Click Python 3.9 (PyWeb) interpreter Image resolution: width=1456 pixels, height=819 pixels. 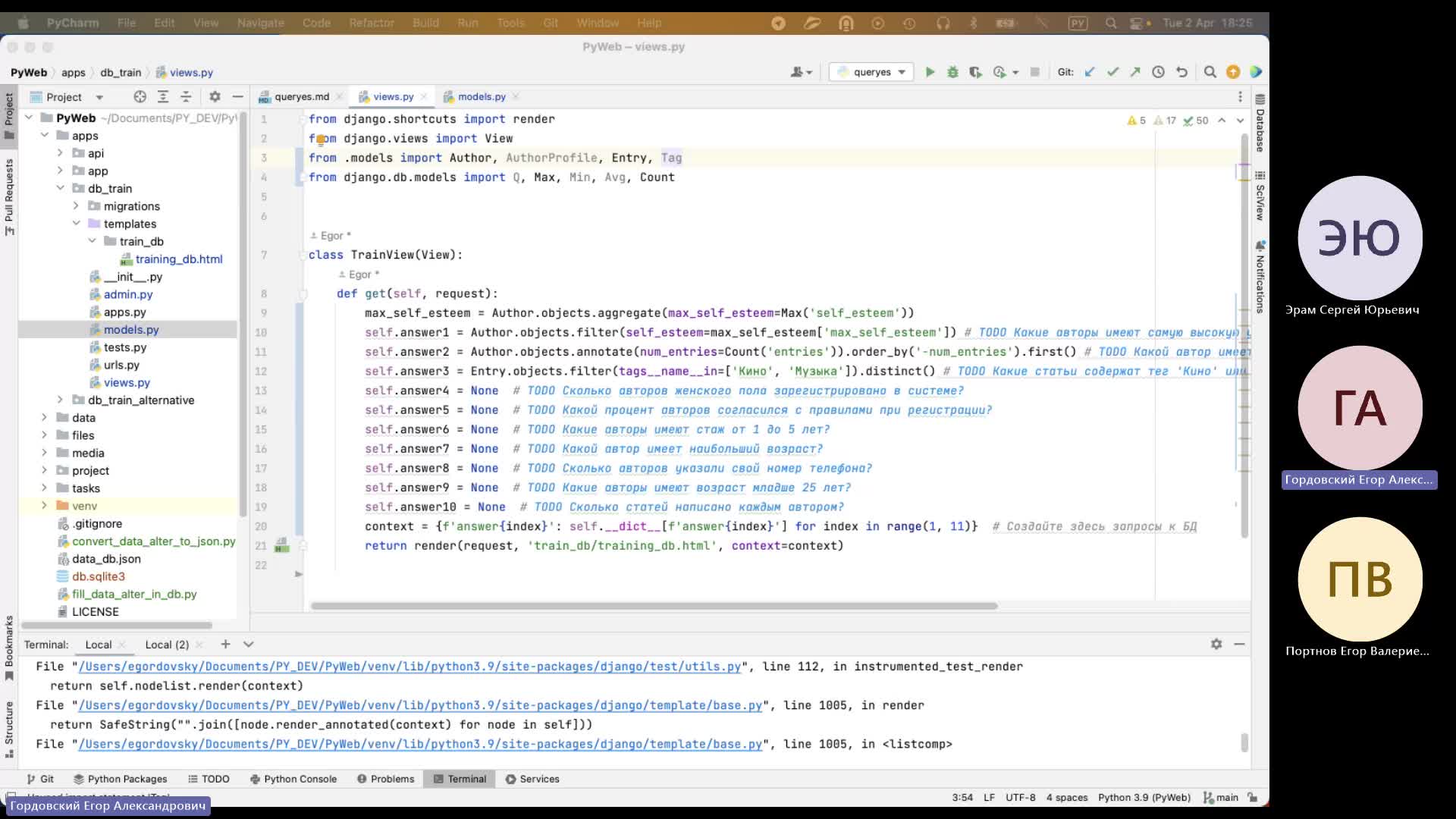coord(1144,798)
